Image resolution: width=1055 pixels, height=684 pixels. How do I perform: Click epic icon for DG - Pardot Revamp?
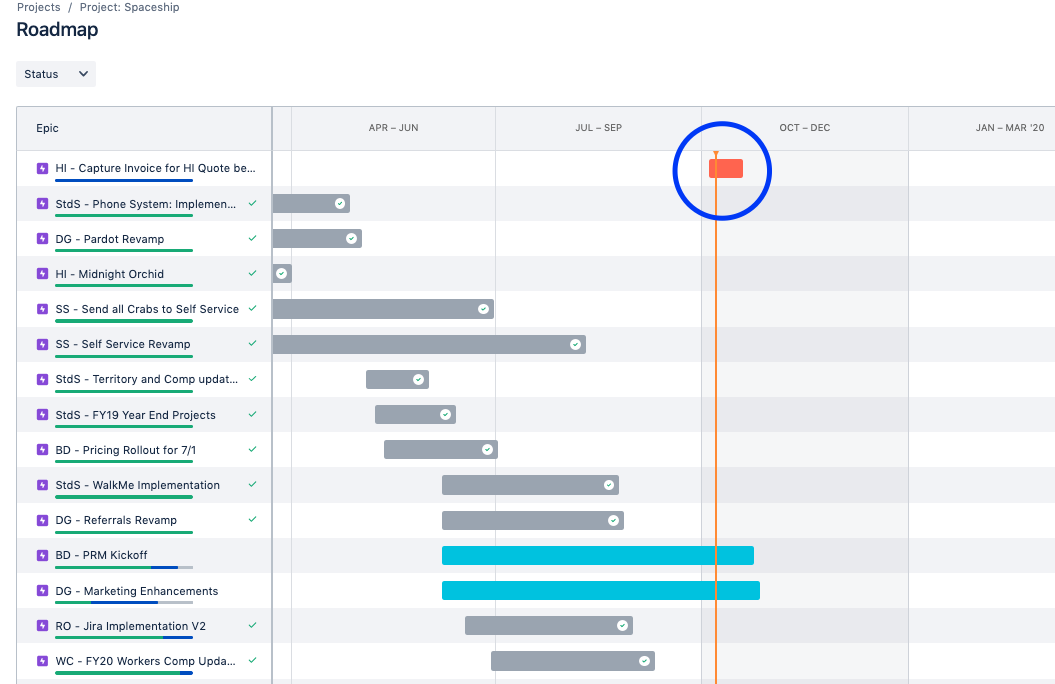tap(42, 238)
